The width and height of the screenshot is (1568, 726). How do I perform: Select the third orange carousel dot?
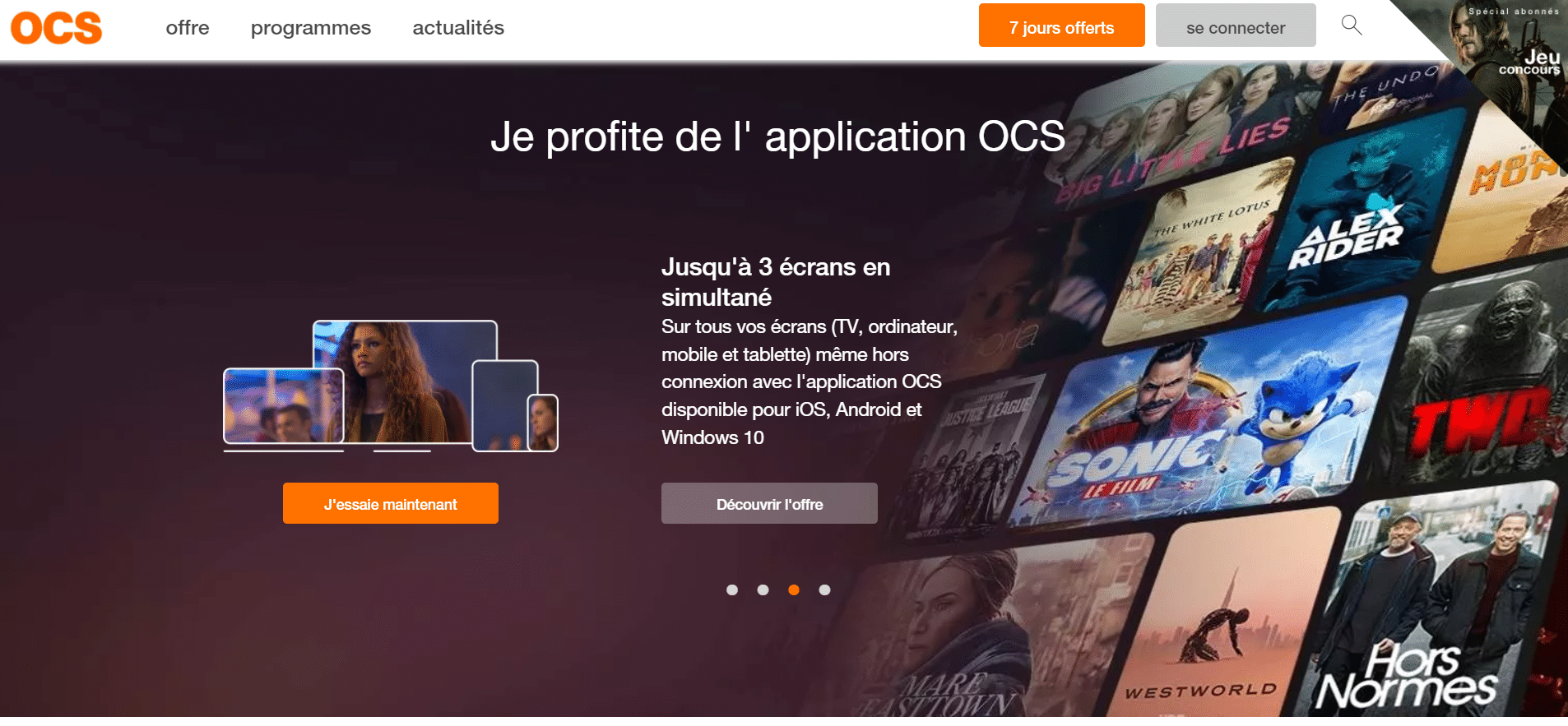794,590
